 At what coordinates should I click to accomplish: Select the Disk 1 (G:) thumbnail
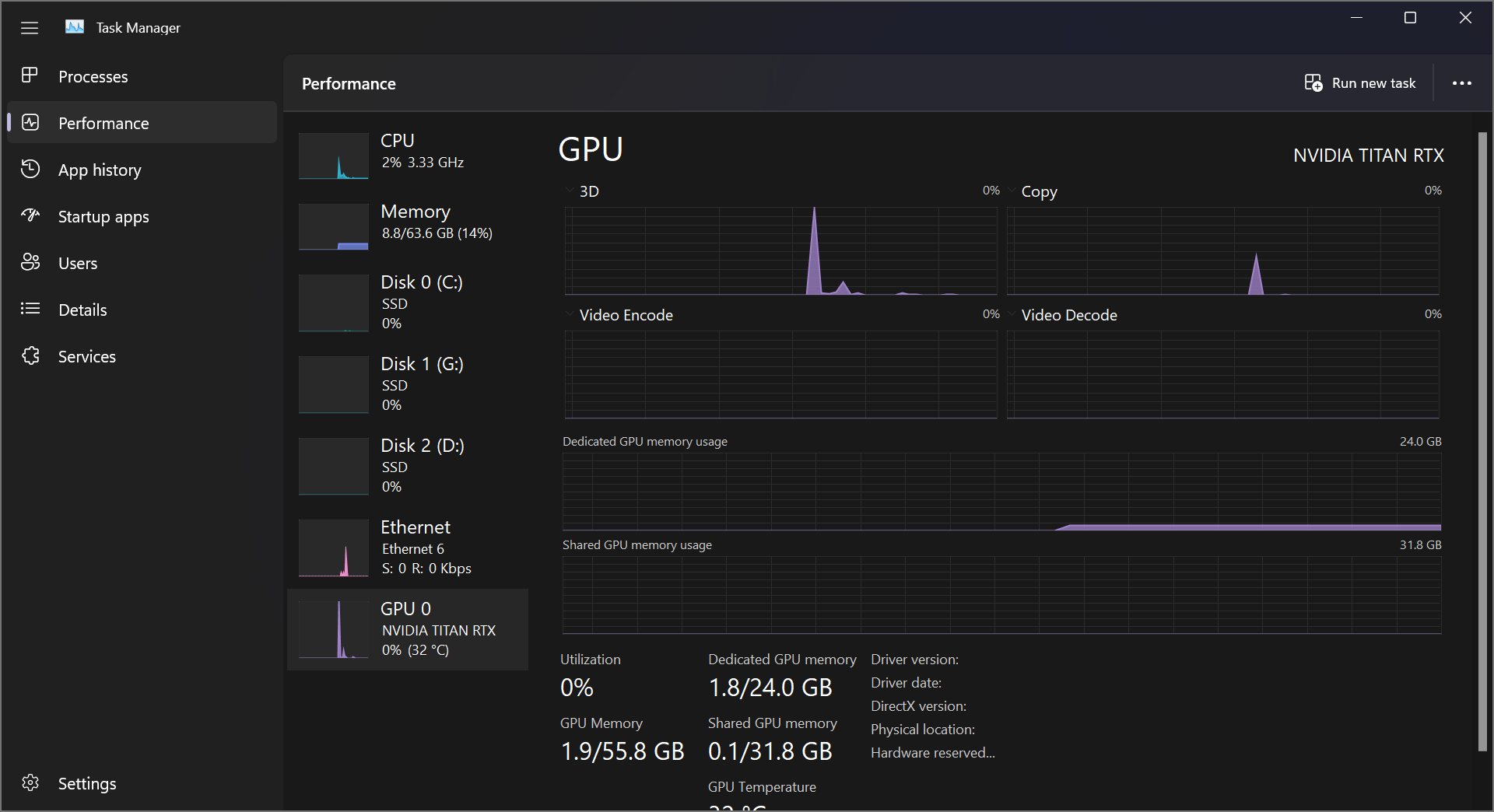point(334,384)
